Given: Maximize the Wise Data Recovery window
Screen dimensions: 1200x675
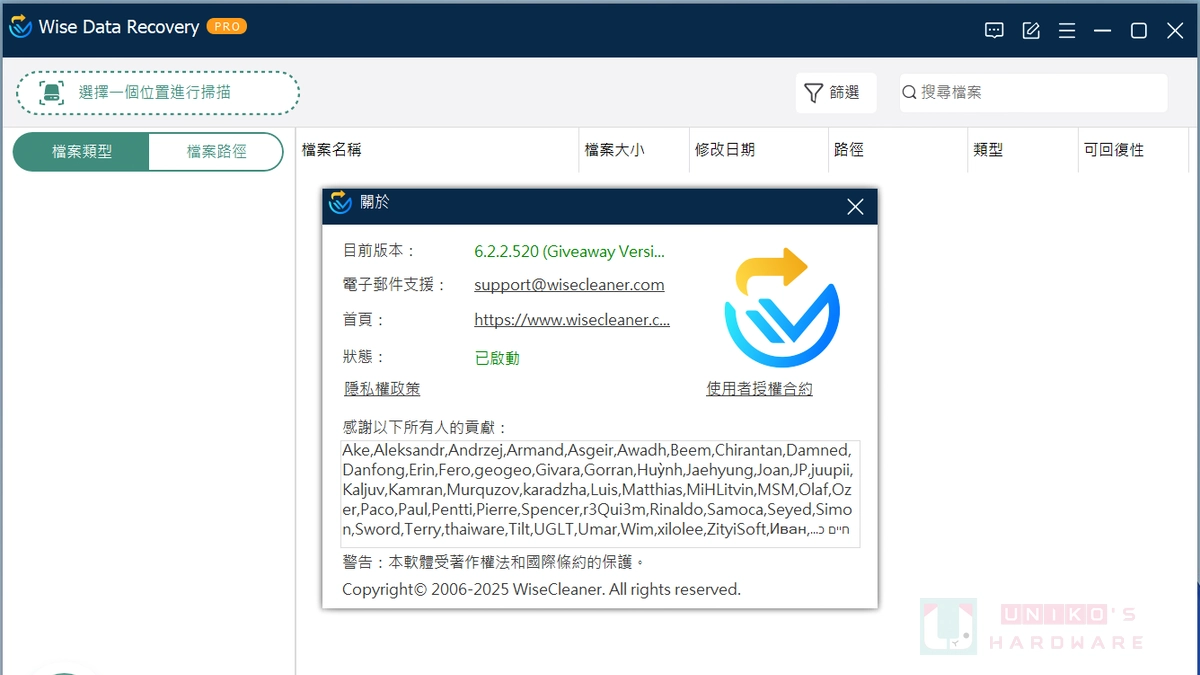Looking at the screenshot, I should pos(1139,31).
